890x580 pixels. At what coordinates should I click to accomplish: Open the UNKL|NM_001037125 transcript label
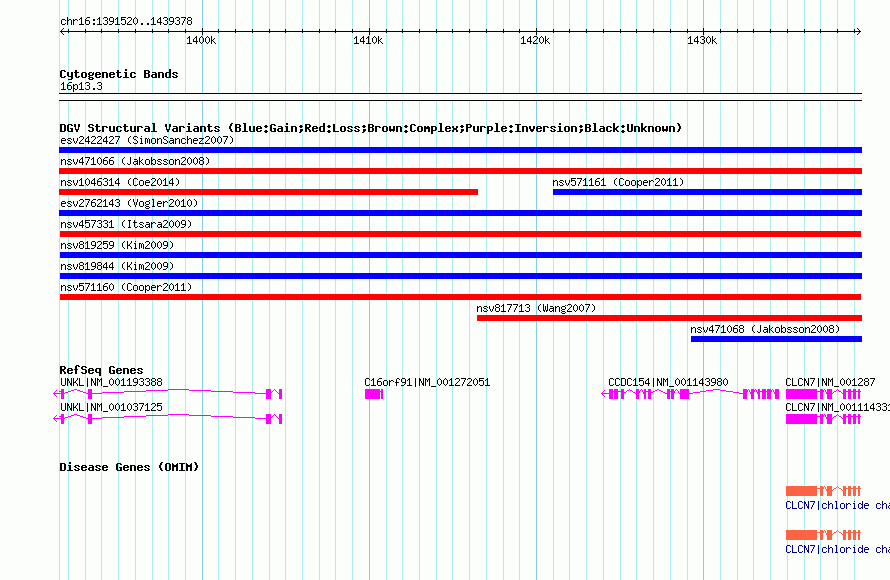click(111, 407)
